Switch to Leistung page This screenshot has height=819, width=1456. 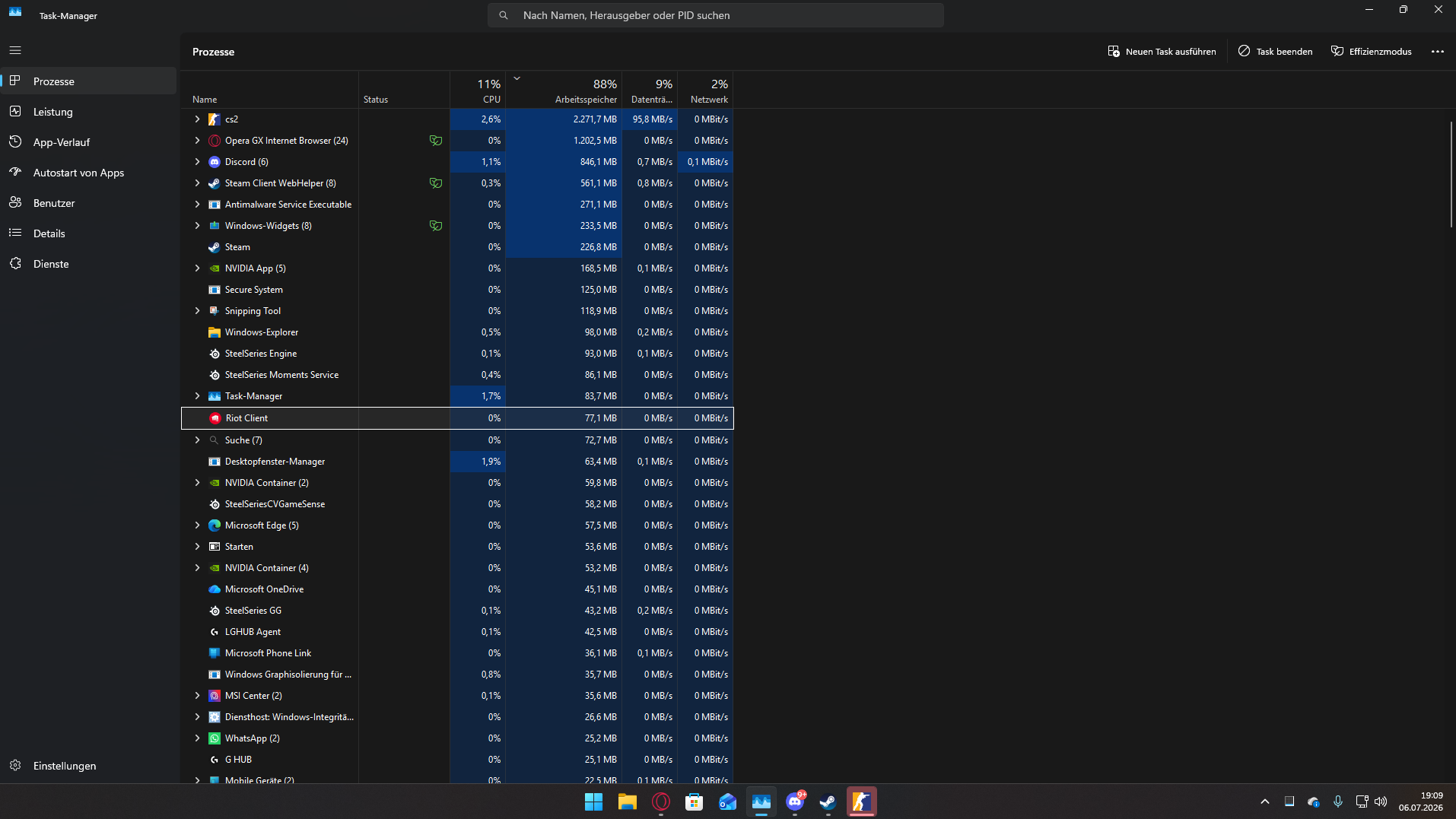pos(89,112)
